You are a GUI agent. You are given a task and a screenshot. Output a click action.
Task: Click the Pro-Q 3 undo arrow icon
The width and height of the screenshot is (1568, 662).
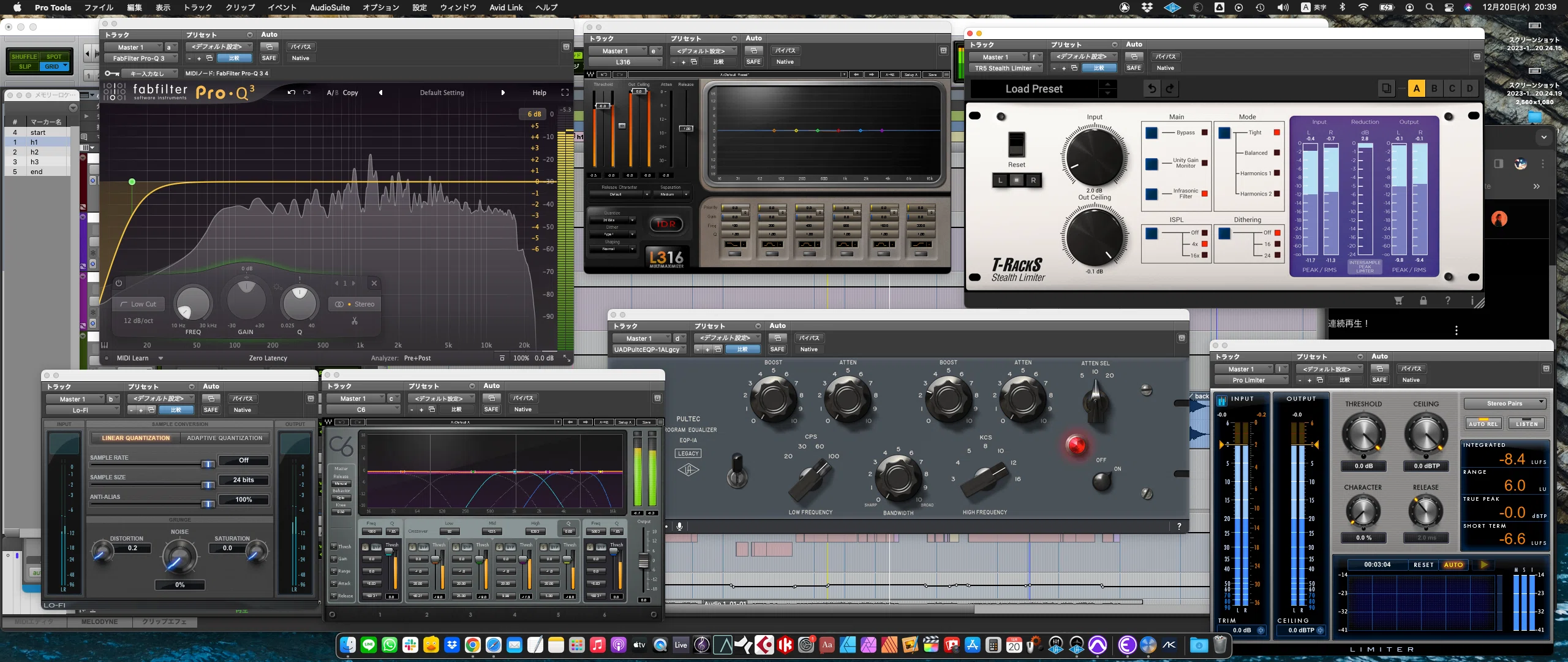tap(292, 93)
